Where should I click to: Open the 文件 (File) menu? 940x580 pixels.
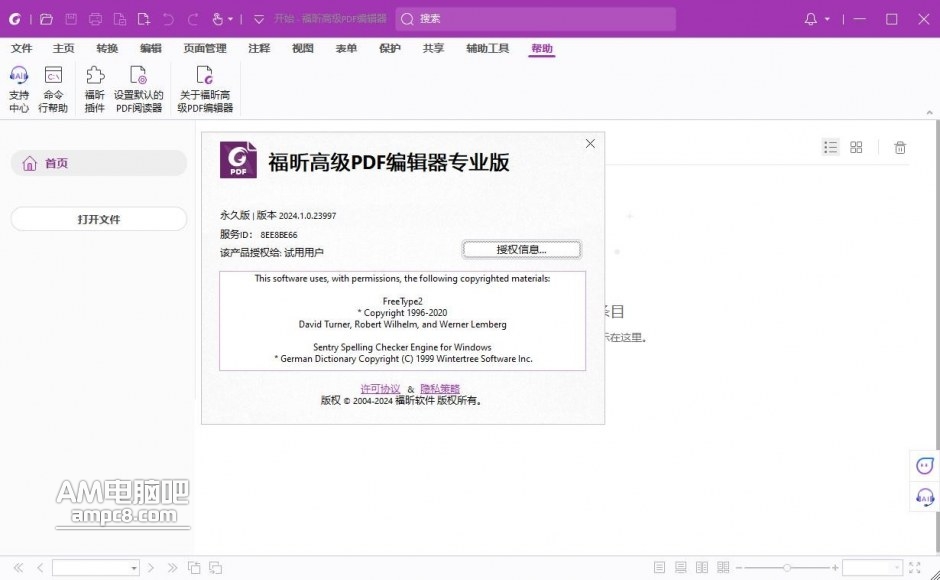pos(22,49)
